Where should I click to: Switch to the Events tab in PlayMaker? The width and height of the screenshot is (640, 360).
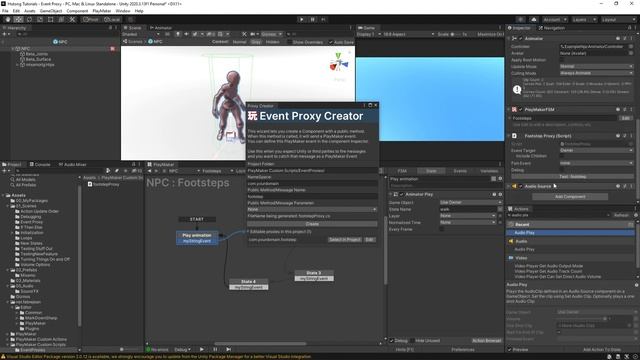(460, 171)
